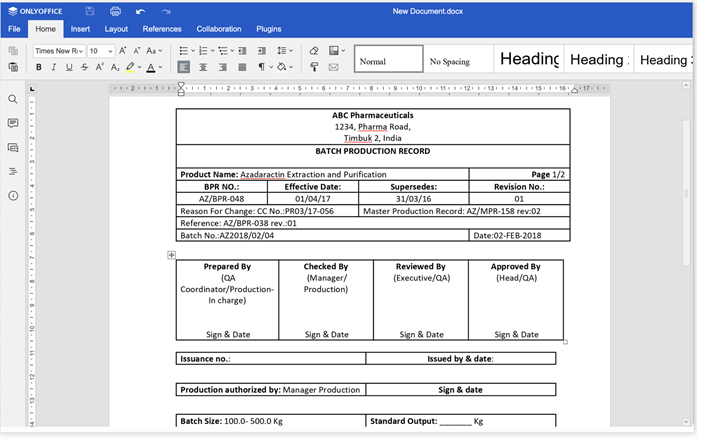Click the table move handle icon
The image size is (703, 442).
171,255
